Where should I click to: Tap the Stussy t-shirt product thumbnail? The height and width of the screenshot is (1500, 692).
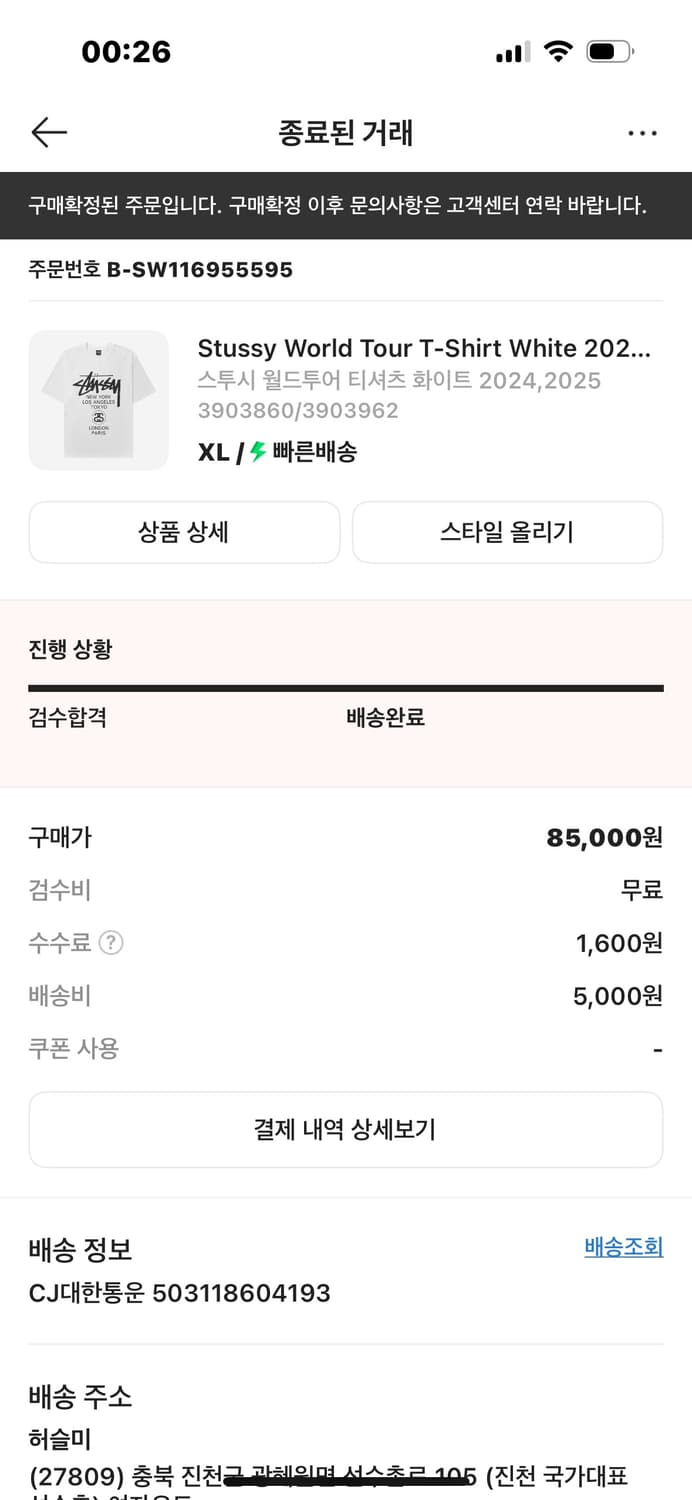click(x=97, y=398)
